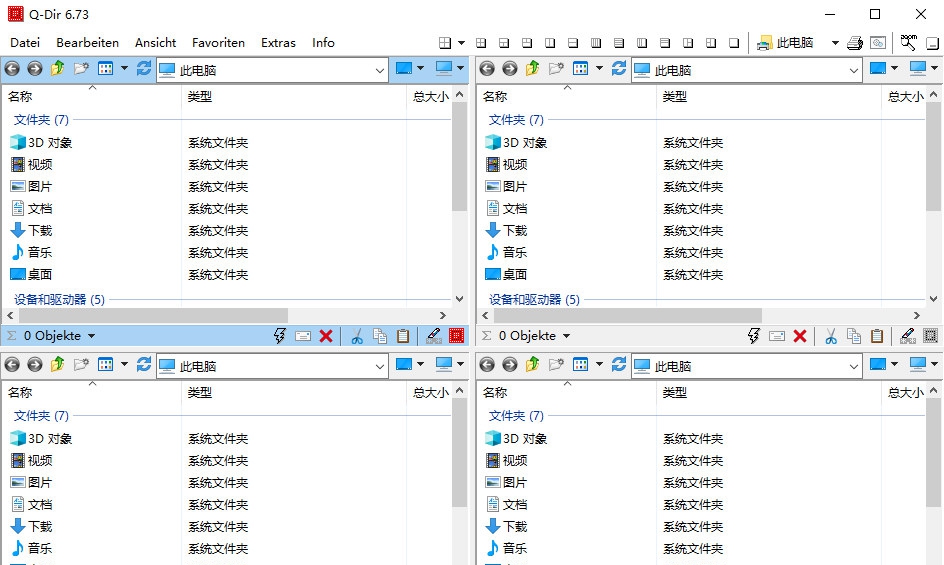Click the printer icon in main toolbar
The height and width of the screenshot is (565, 944).
pyautogui.click(x=855, y=43)
